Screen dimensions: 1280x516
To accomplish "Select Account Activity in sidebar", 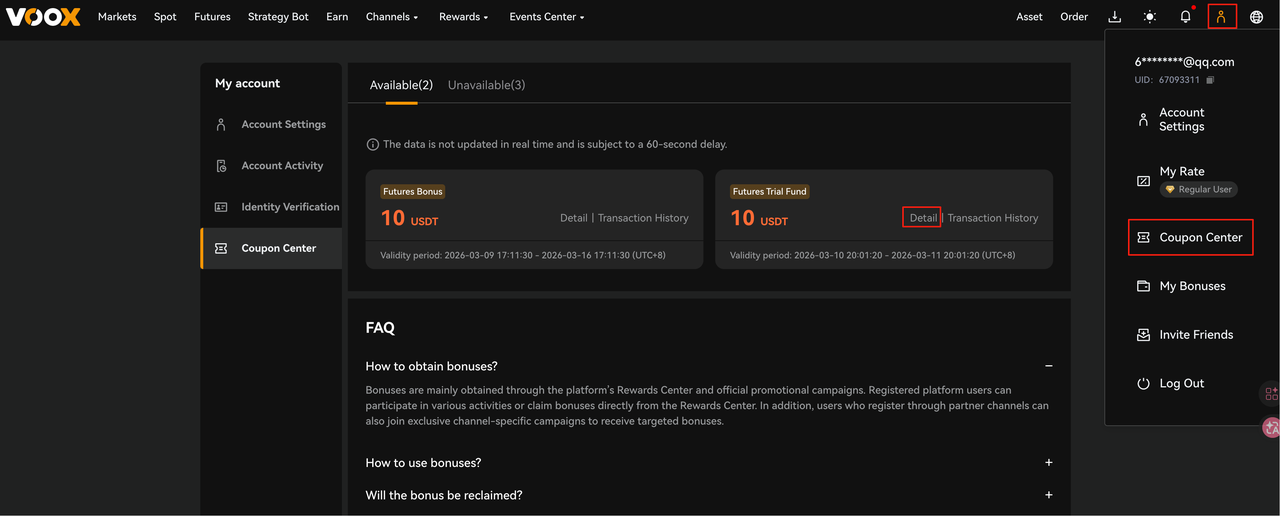I will click(271, 166).
